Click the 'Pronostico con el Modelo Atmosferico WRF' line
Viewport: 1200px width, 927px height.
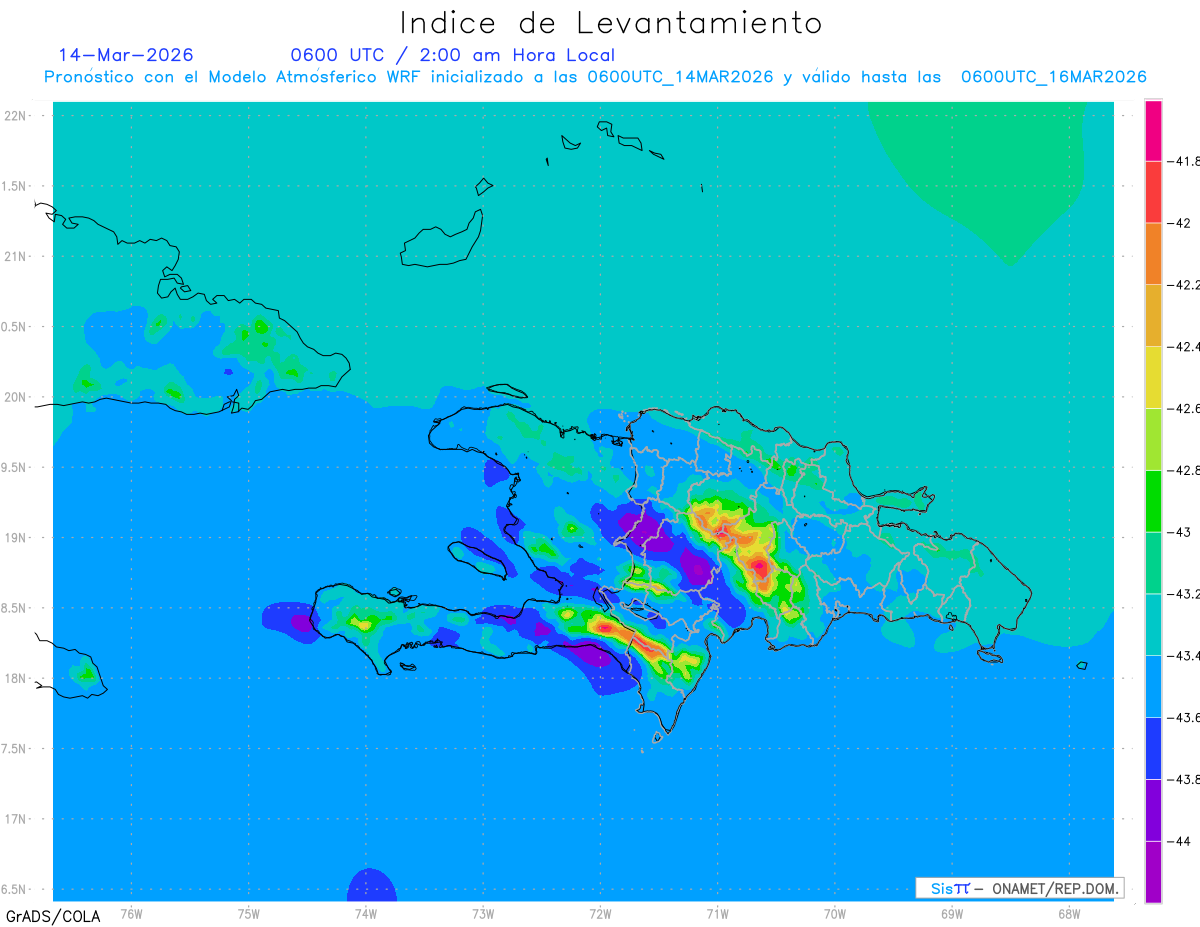tap(596, 77)
